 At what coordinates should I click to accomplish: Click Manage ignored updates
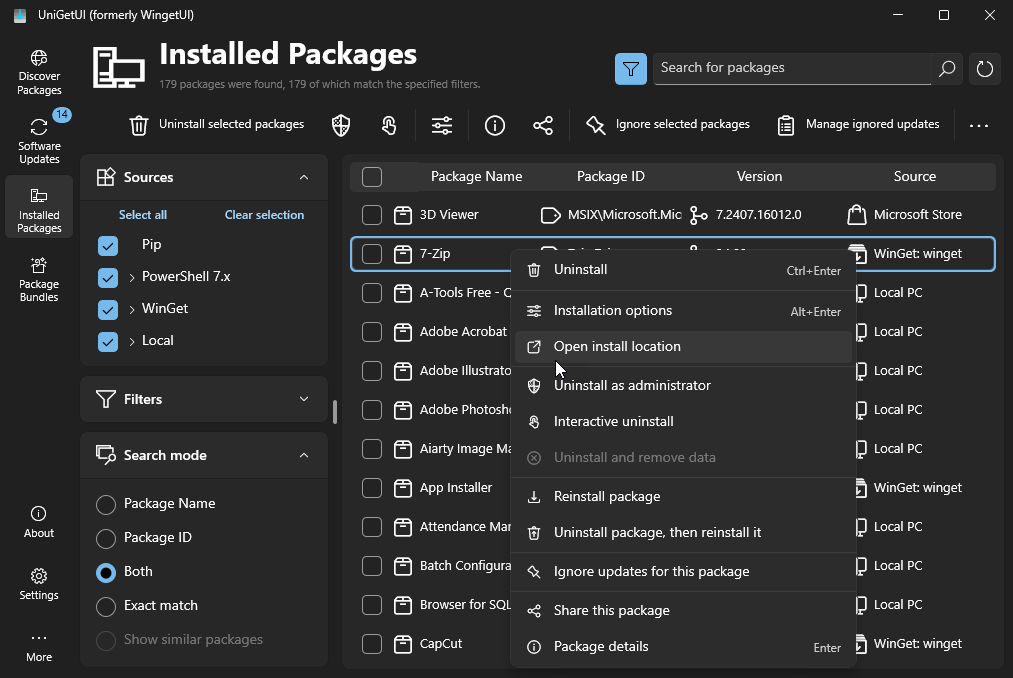point(859,125)
